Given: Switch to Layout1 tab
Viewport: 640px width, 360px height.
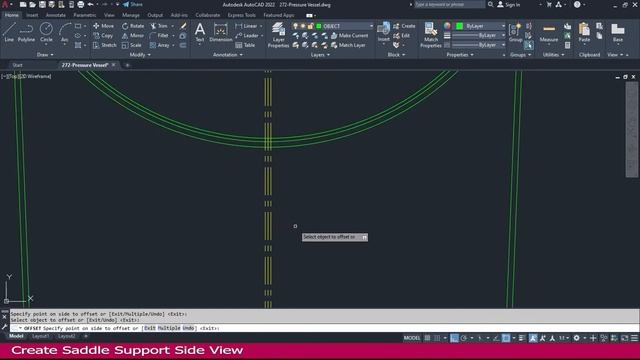Looking at the screenshot, I should click(40, 336).
